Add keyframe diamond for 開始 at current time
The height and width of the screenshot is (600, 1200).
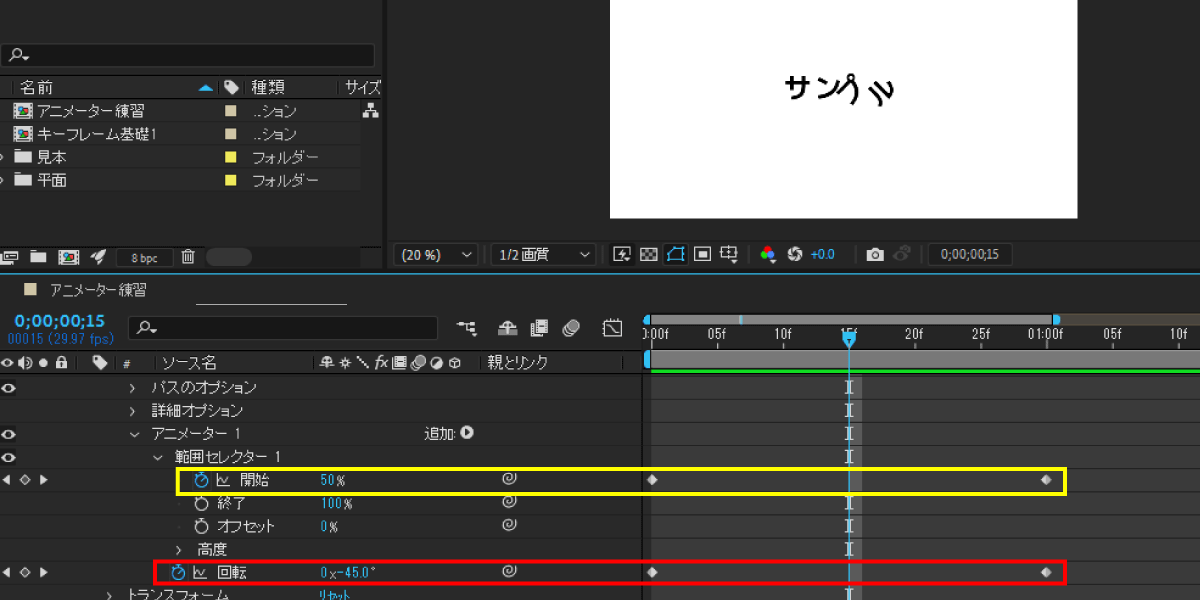[25, 480]
